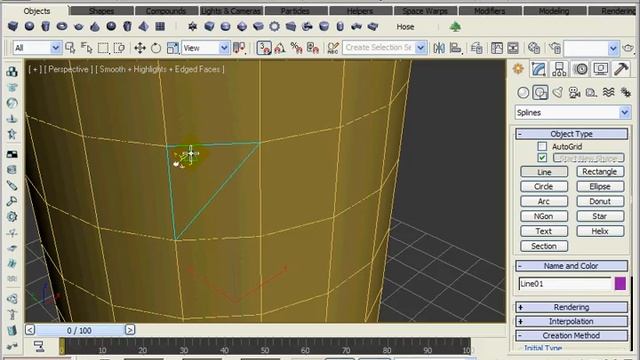
Task: Click the Section spline button
Action: 544,246
